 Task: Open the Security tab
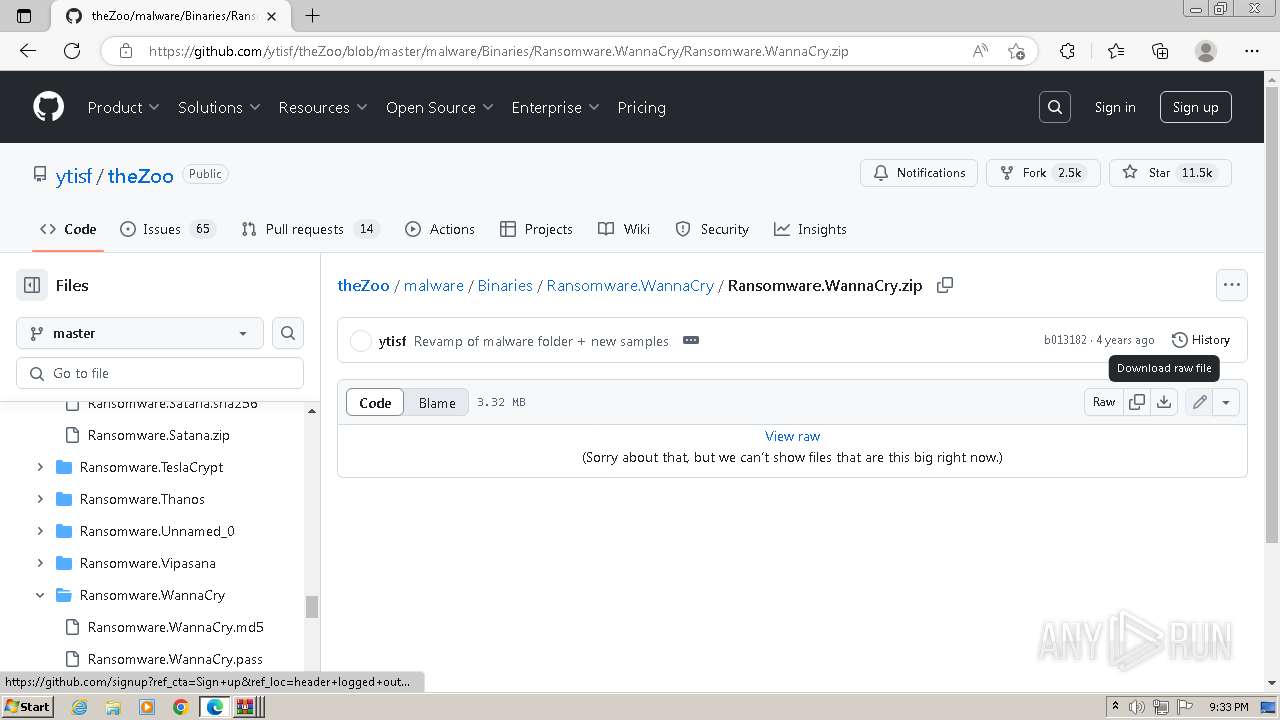[712, 229]
